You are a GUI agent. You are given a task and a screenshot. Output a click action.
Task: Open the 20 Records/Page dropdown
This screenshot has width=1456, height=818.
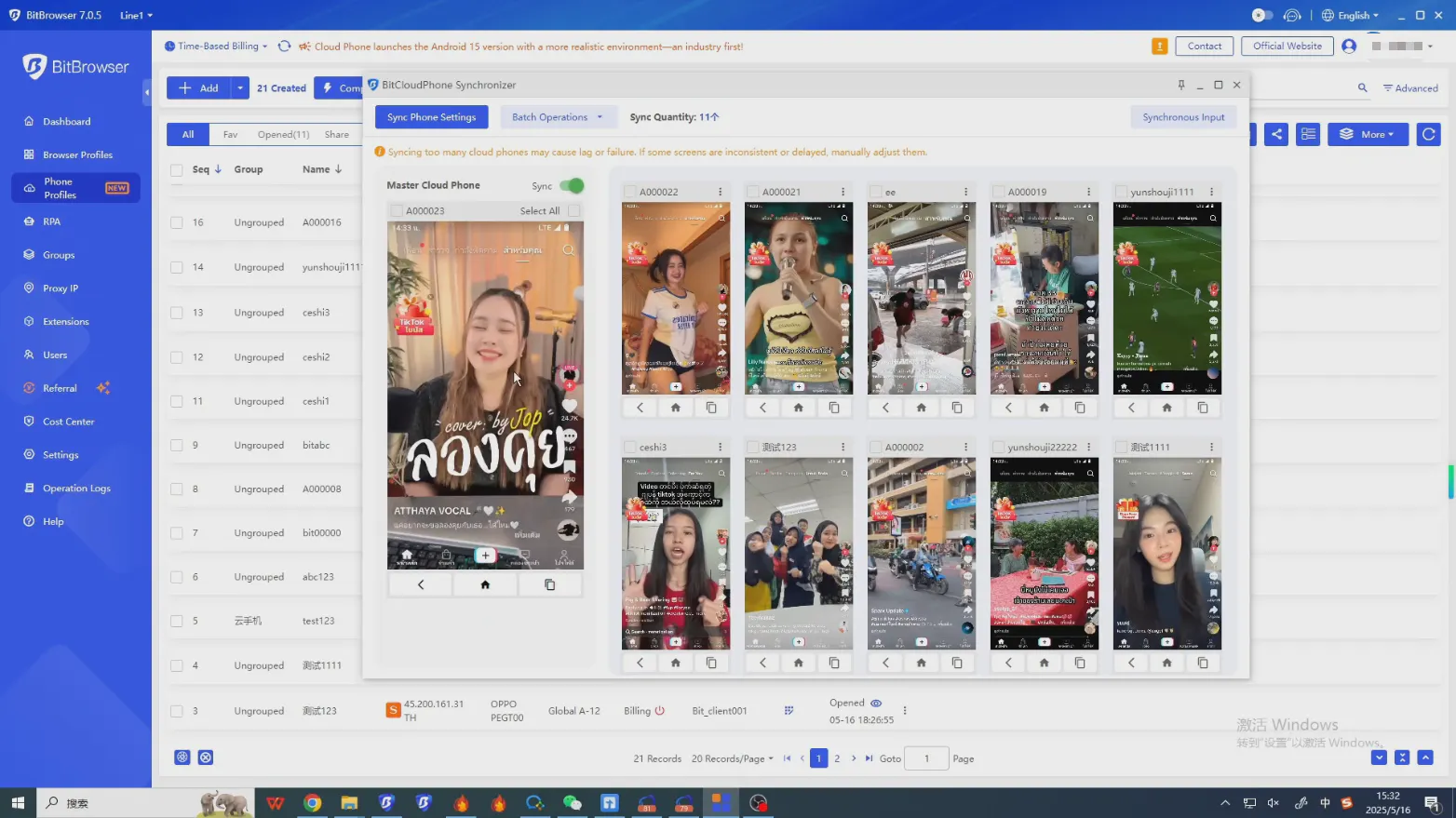(732, 758)
